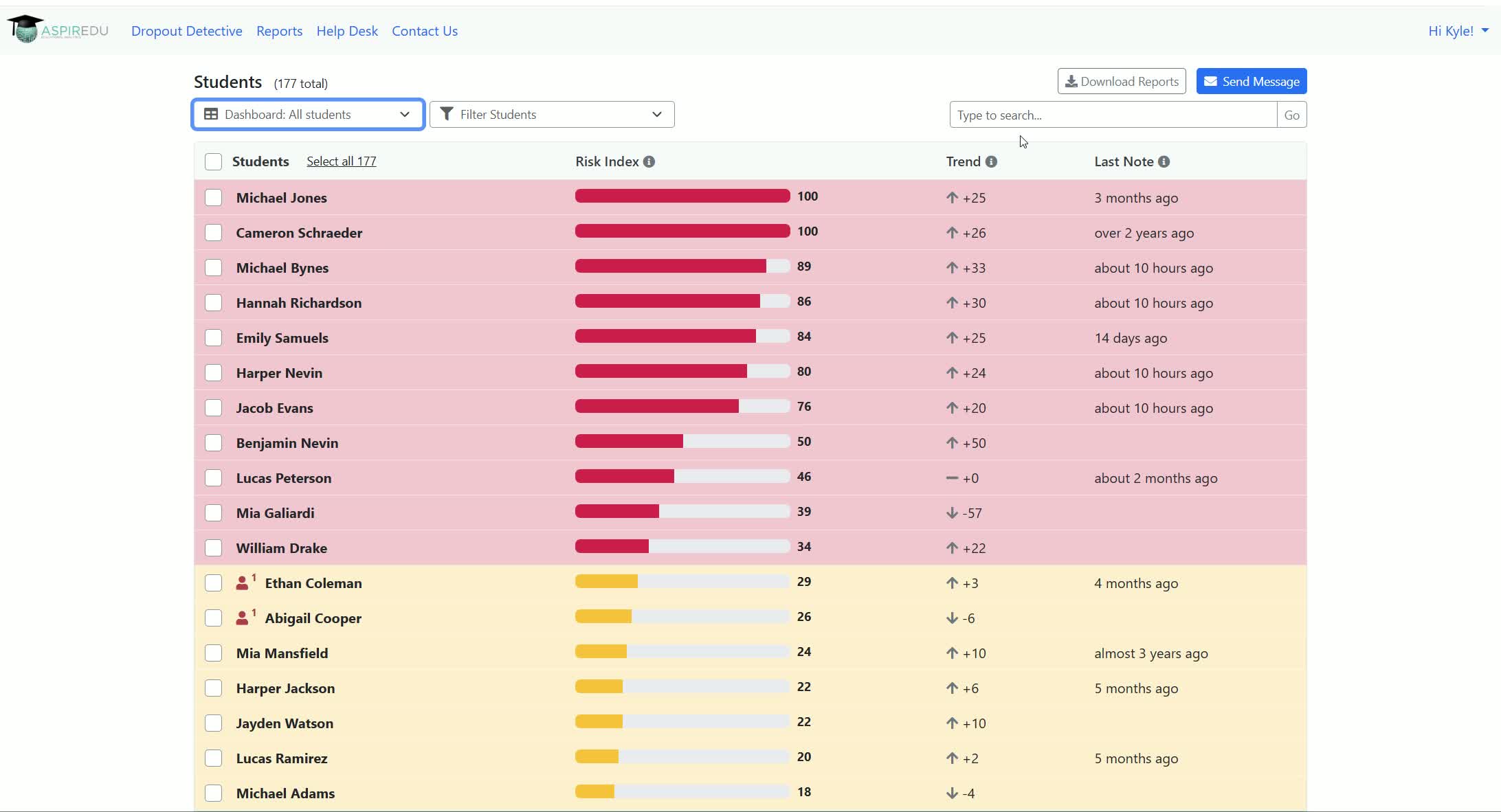Click the Trend info icon
This screenshot has width=1501, height=812.
pos(991,161)
